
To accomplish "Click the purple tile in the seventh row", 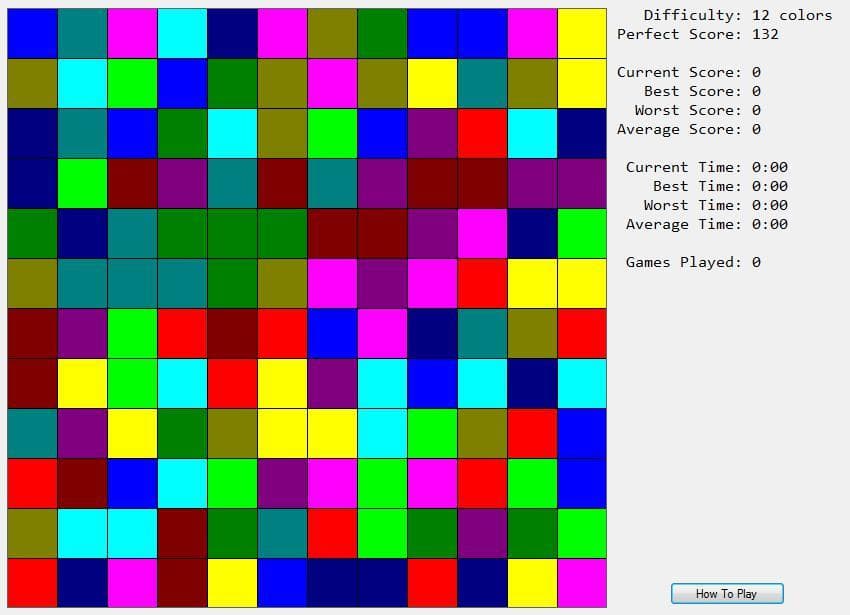I will point(82,333).
